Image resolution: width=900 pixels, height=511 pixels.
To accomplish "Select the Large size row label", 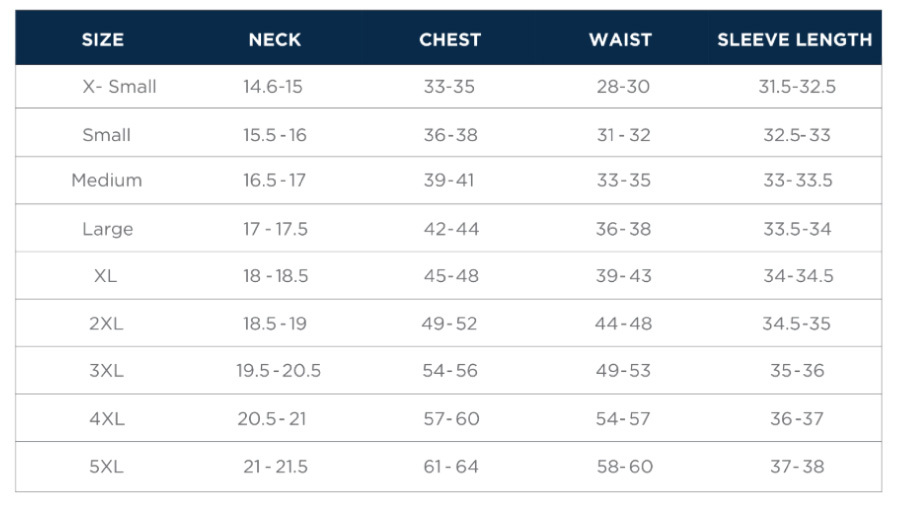I will tap(107, 229).
